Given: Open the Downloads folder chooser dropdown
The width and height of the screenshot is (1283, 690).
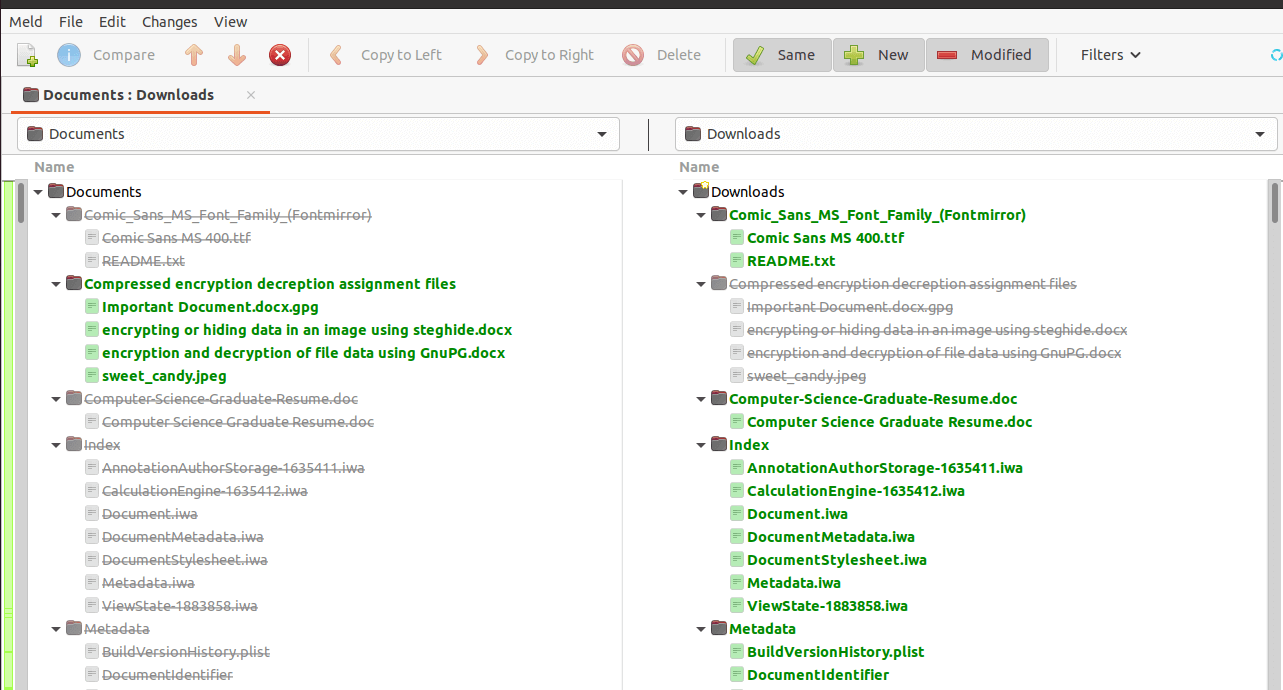Looking at the screenshot, I should 976,134.
